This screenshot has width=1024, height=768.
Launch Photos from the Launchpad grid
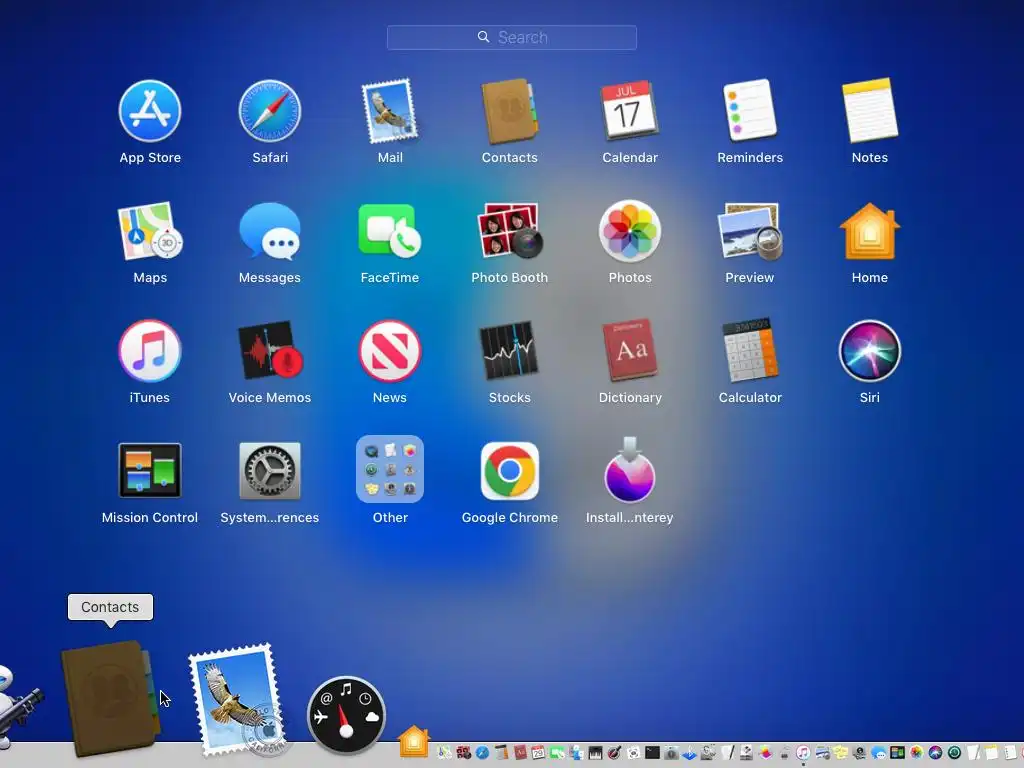[x=630, y=231]
